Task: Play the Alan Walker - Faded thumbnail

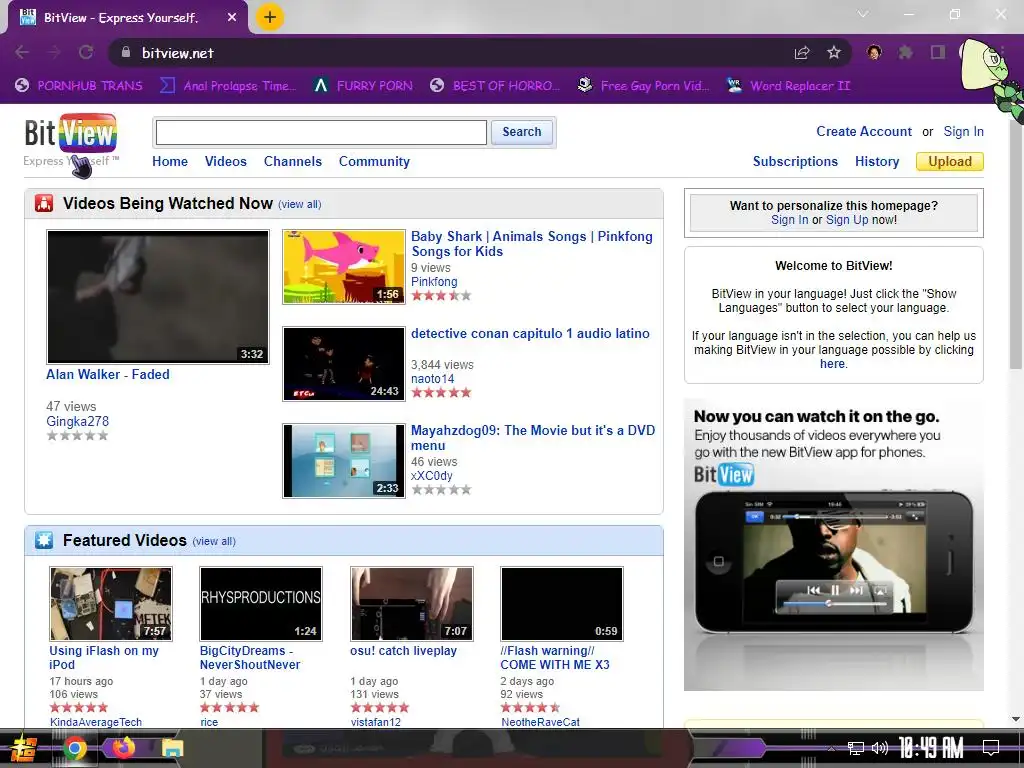Action: point(158,296)
